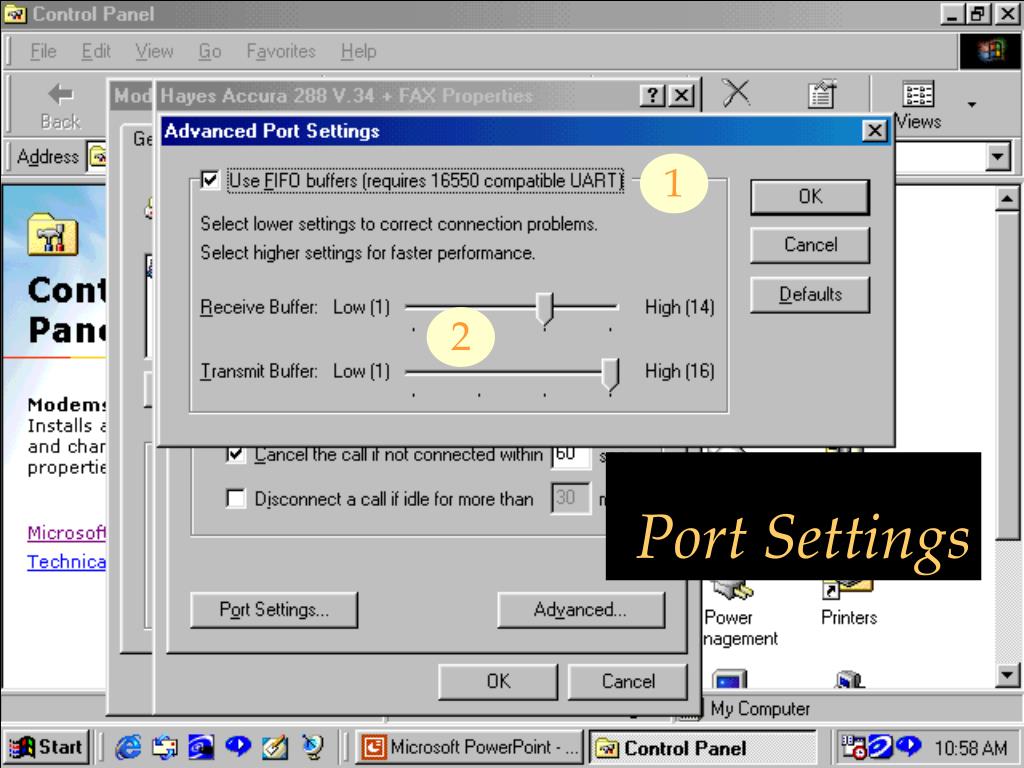Screen dimensions: 1024x768
Task: Click the Views icon in the toolbar
Action: point(918,94)
